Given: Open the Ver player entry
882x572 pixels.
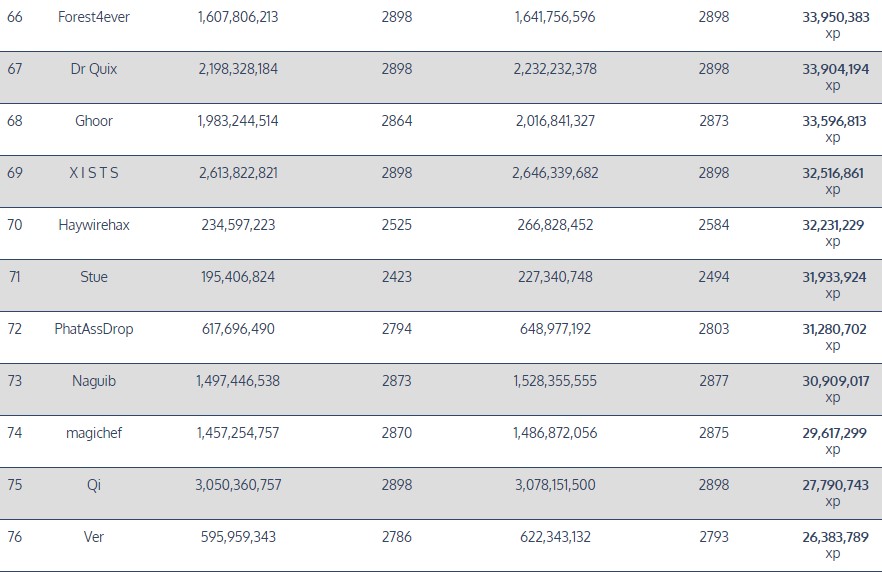Looking at the screenshot, I should (x=94, y=537).
